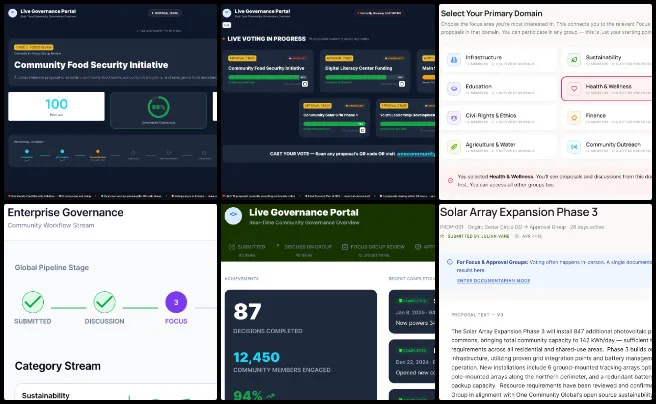Image resolution: width=656 pixels, height=404 pixels.
Task: Click the '12,450' community members engaged value
Action: 256,357
